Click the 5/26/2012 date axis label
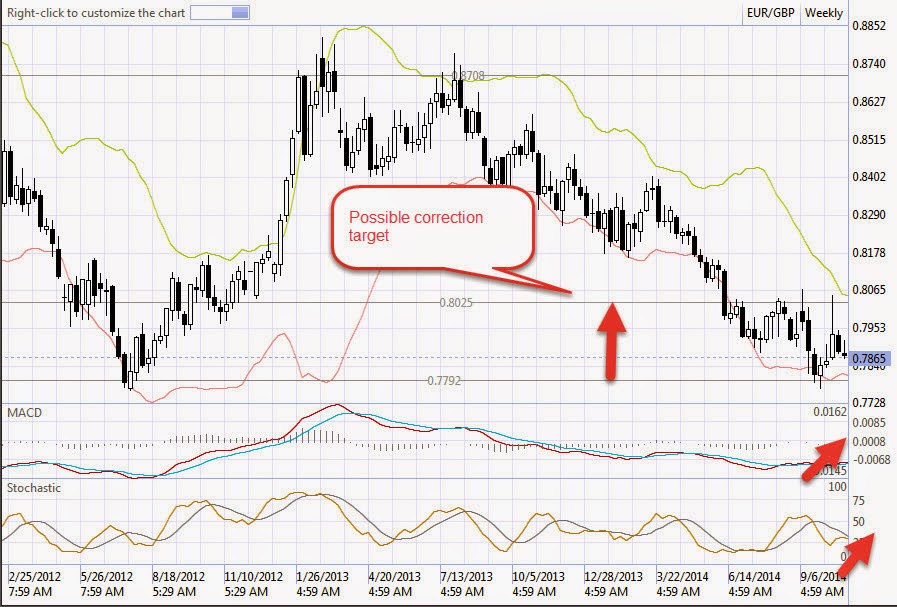The image size is (897, 607). coord(106,576)
